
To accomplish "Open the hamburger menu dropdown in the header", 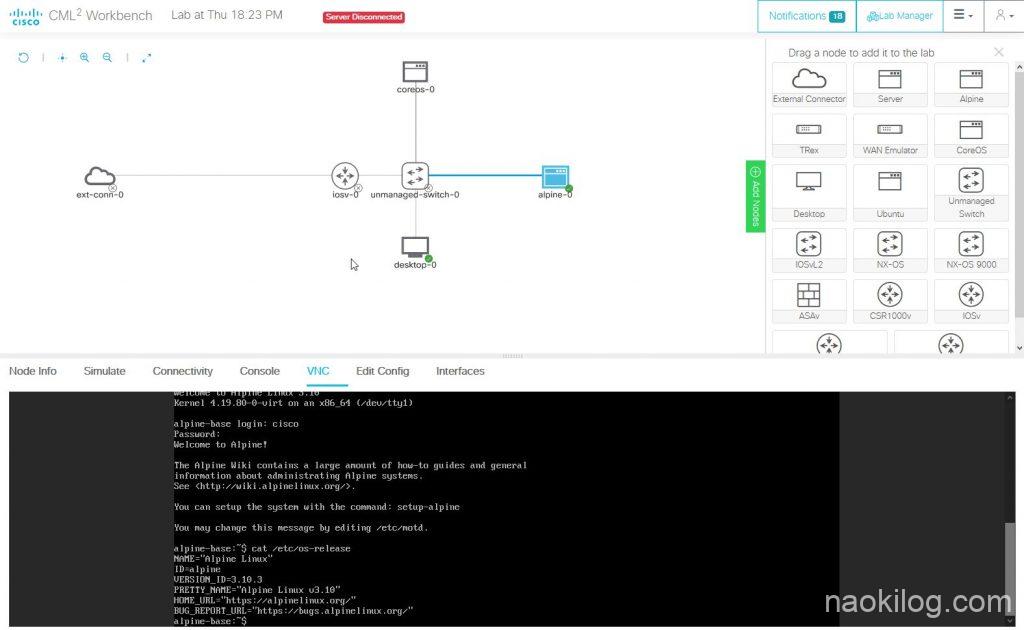I will (x=963, y=15).
